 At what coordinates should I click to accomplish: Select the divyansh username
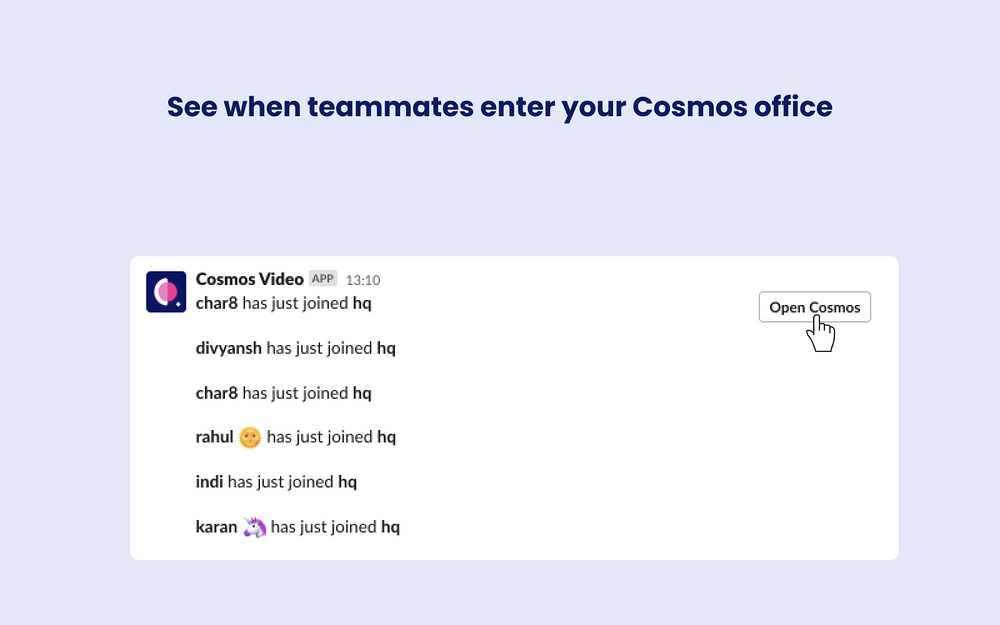228,348
